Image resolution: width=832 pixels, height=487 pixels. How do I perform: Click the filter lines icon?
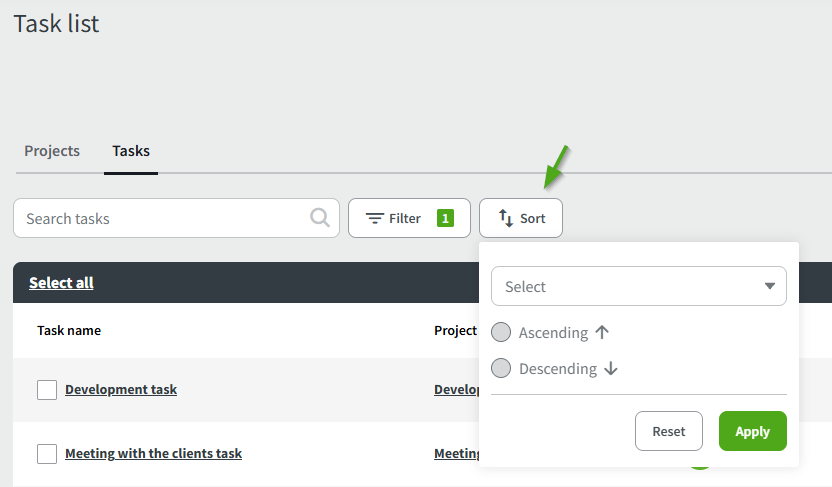pyautogui.click(x=375, y=218)
